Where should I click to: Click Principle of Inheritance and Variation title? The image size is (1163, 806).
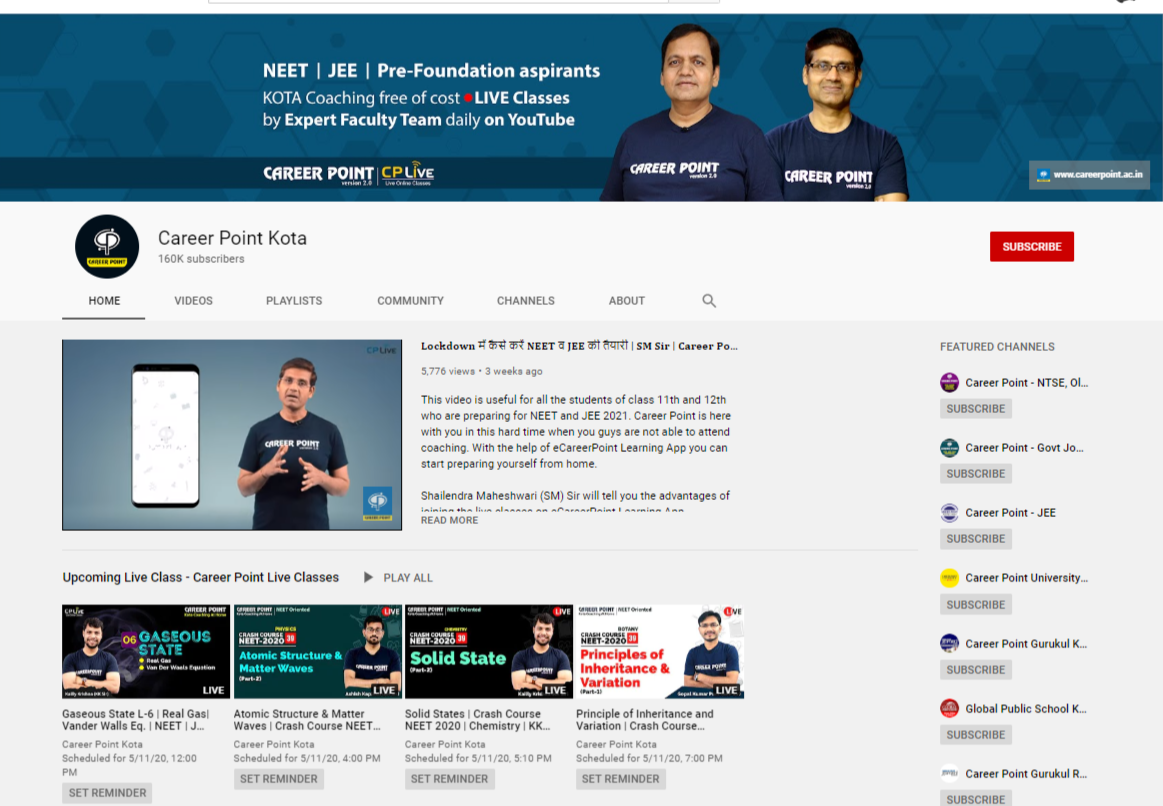[x=645, y=720]
